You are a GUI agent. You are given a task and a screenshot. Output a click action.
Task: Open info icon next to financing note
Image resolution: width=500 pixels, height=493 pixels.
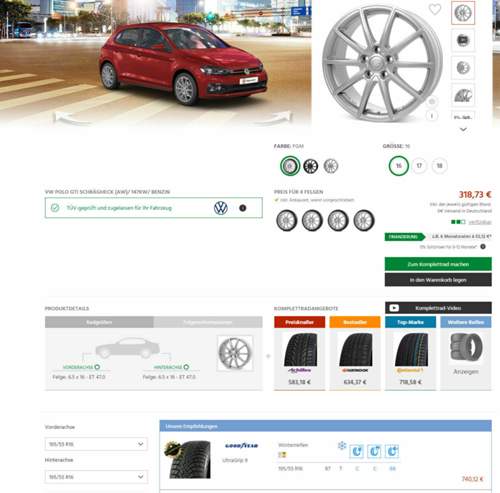(483, 247)
